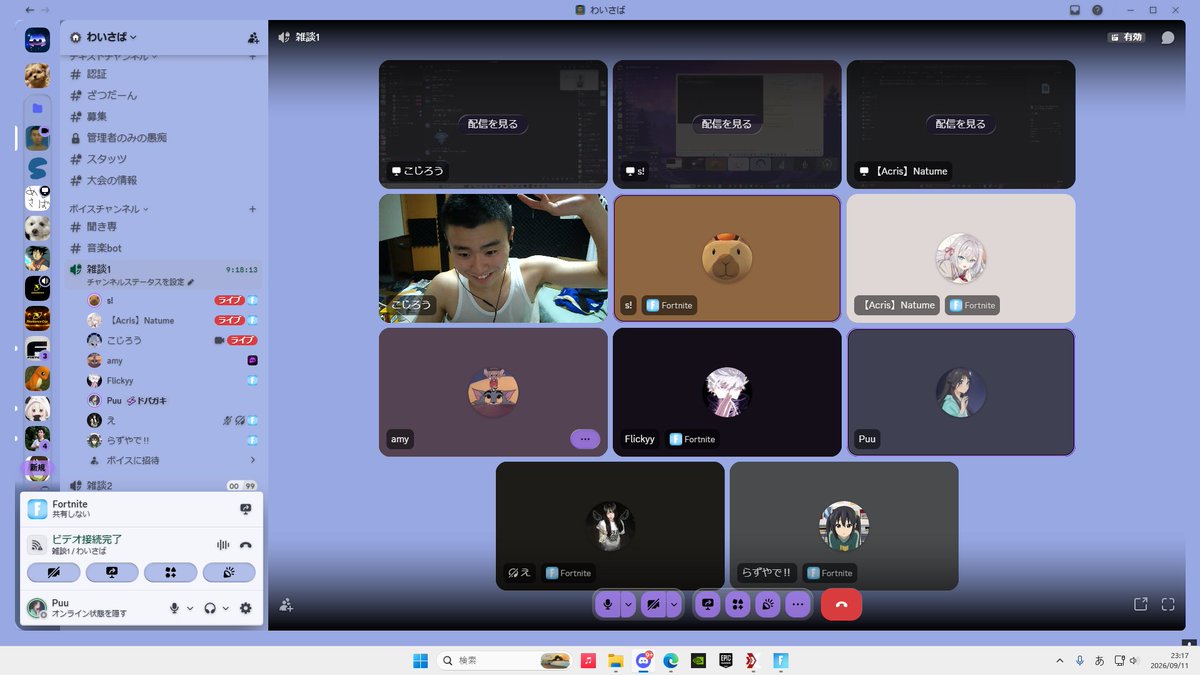The height and width of the screenshot is (675, 1200).
Task: Click the Fortnite screen share icon in panel
Action: pos(246,509)
